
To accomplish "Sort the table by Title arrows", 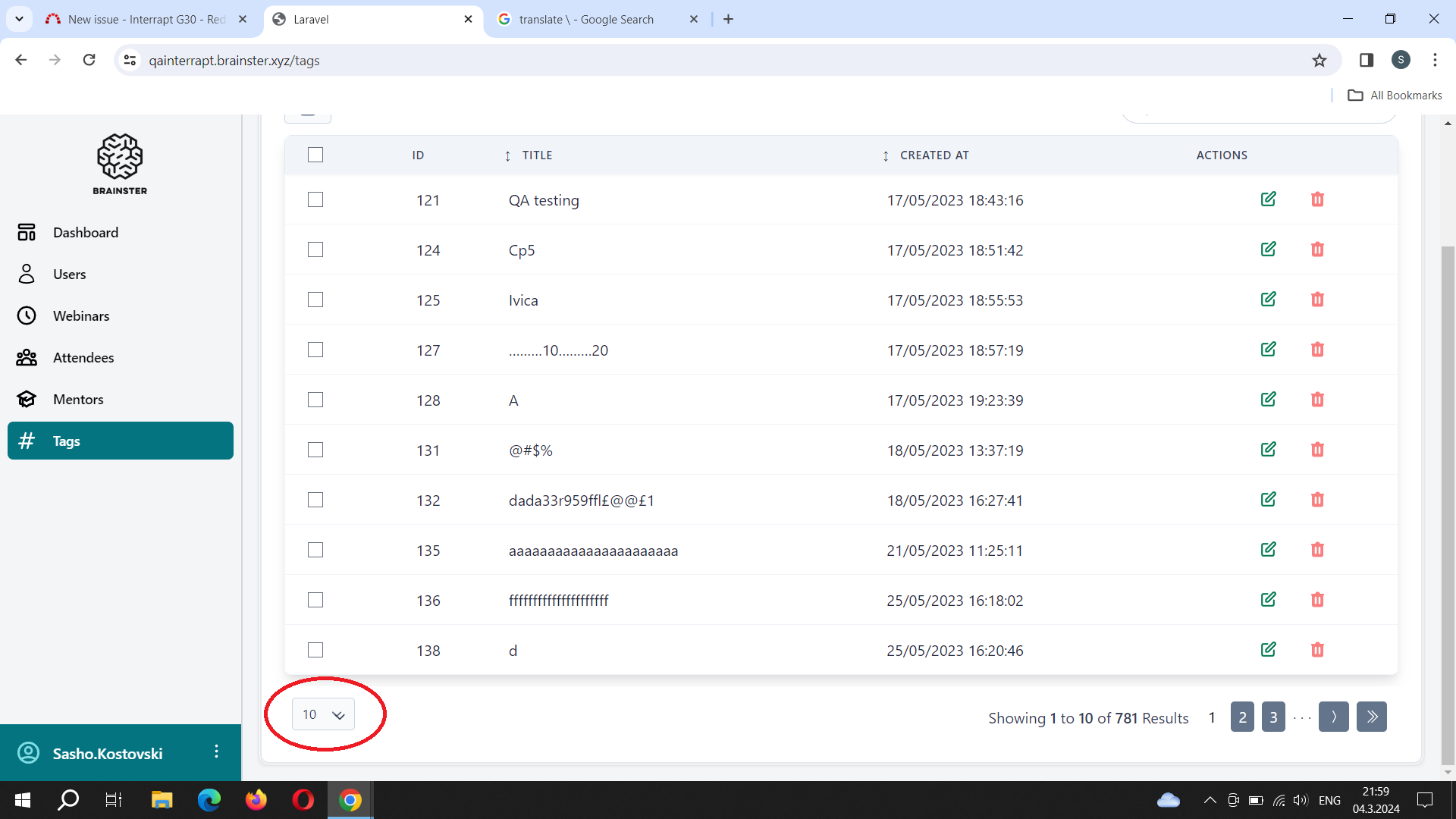I will [507, 155].
